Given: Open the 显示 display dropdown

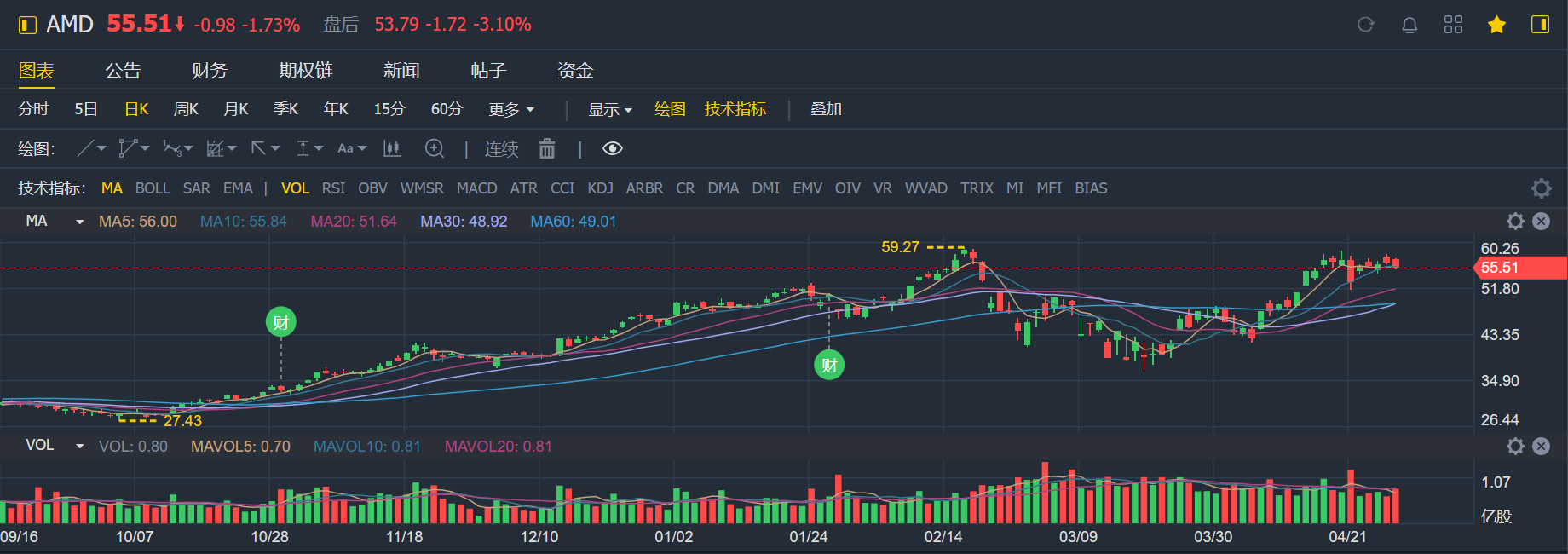Looking at the screenshot, I should click(610, 110).
